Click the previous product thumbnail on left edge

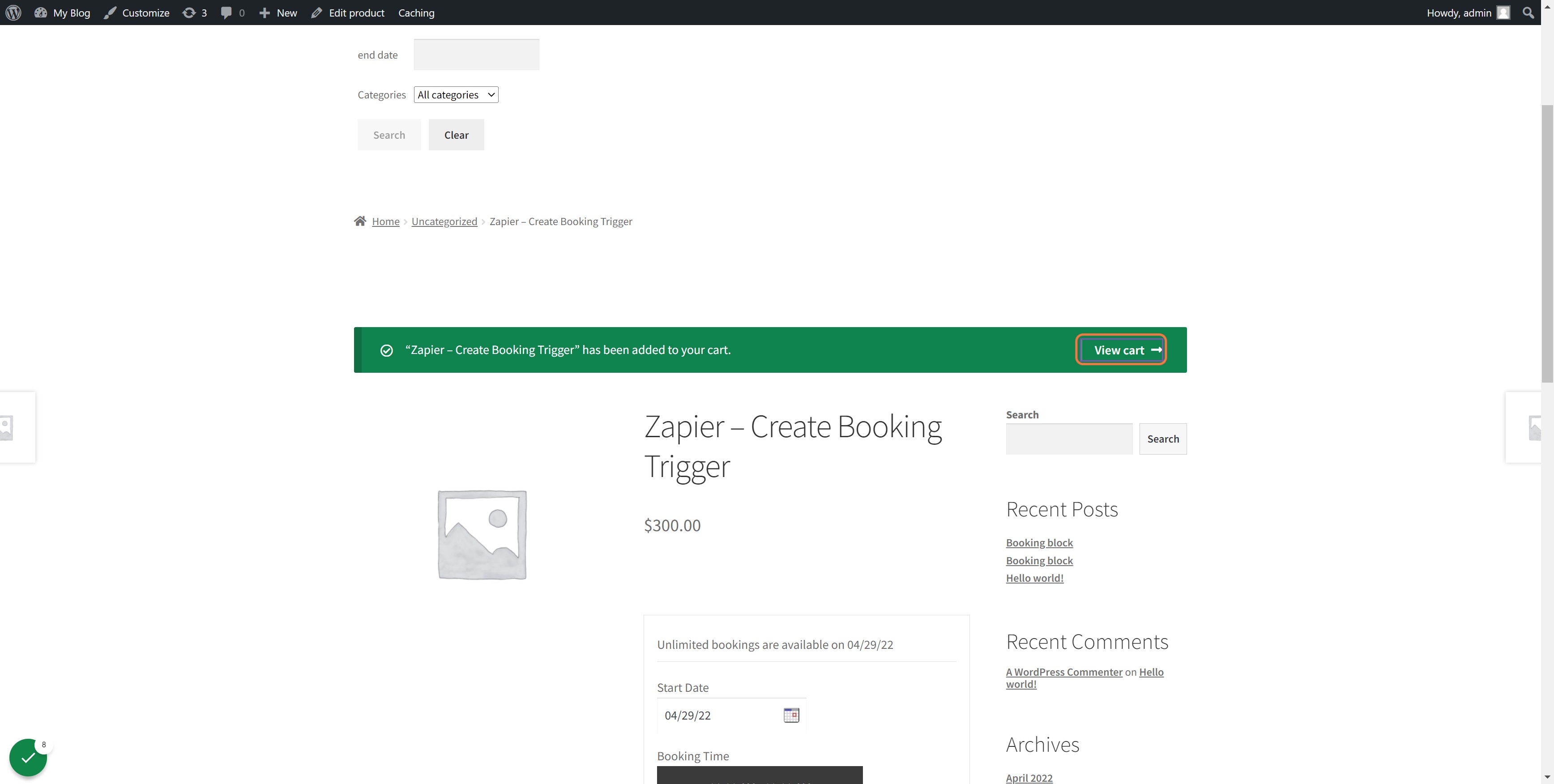tap(17, 428)
